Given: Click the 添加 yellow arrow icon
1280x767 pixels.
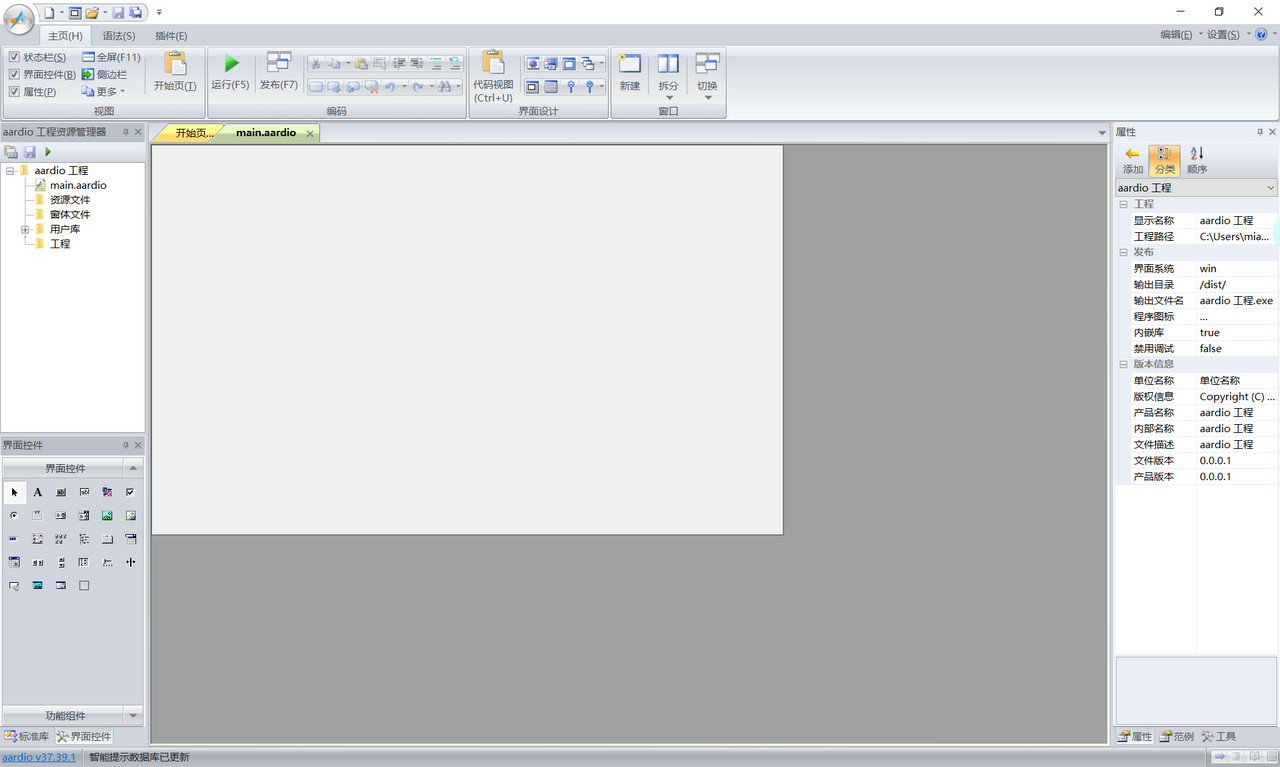Looking at the screenshot, I should (x=1132, y=154).
